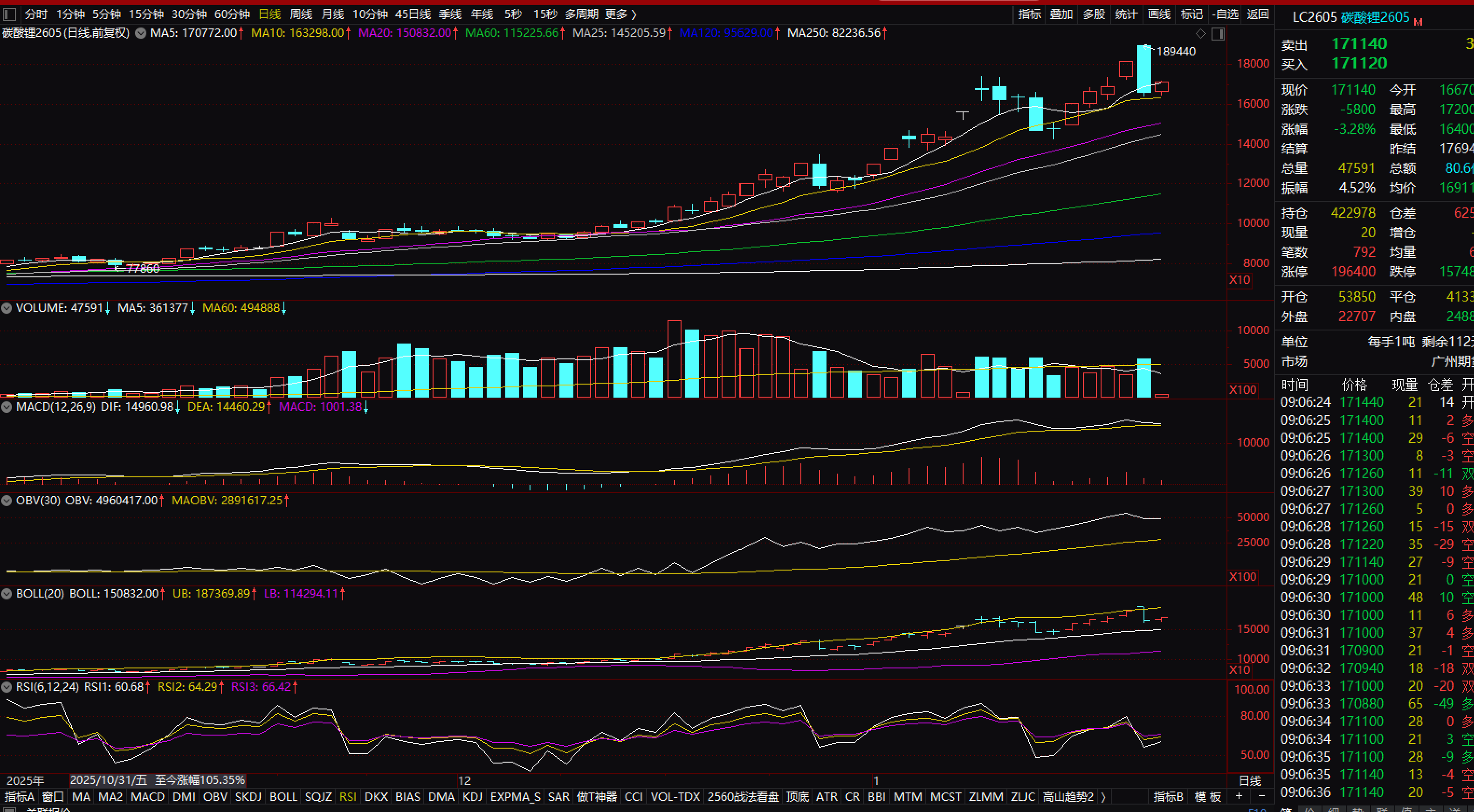Toggle the side panel icon beside diamond

1218,34
